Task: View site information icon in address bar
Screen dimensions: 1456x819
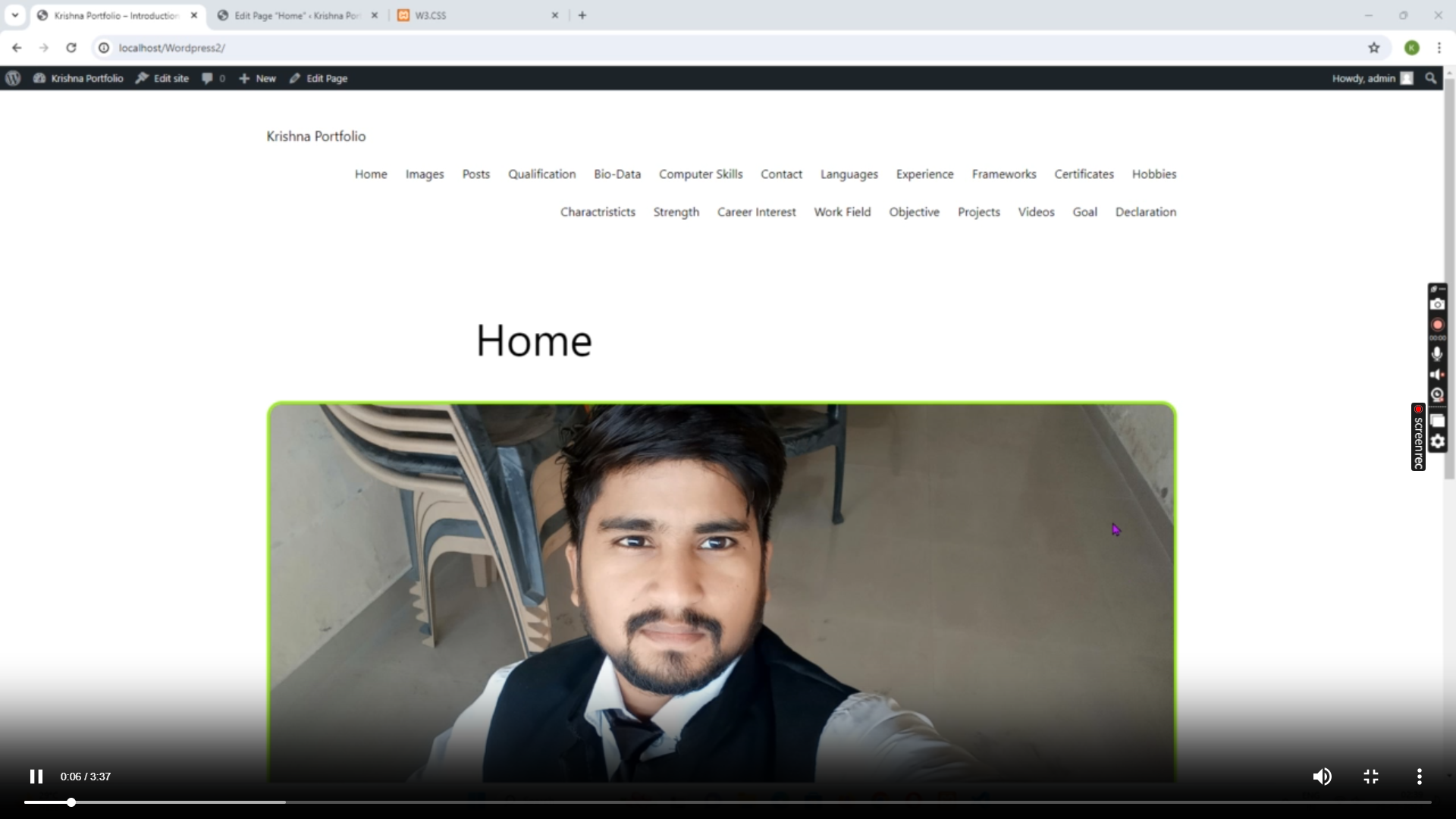Action: (x=104, y=48)
